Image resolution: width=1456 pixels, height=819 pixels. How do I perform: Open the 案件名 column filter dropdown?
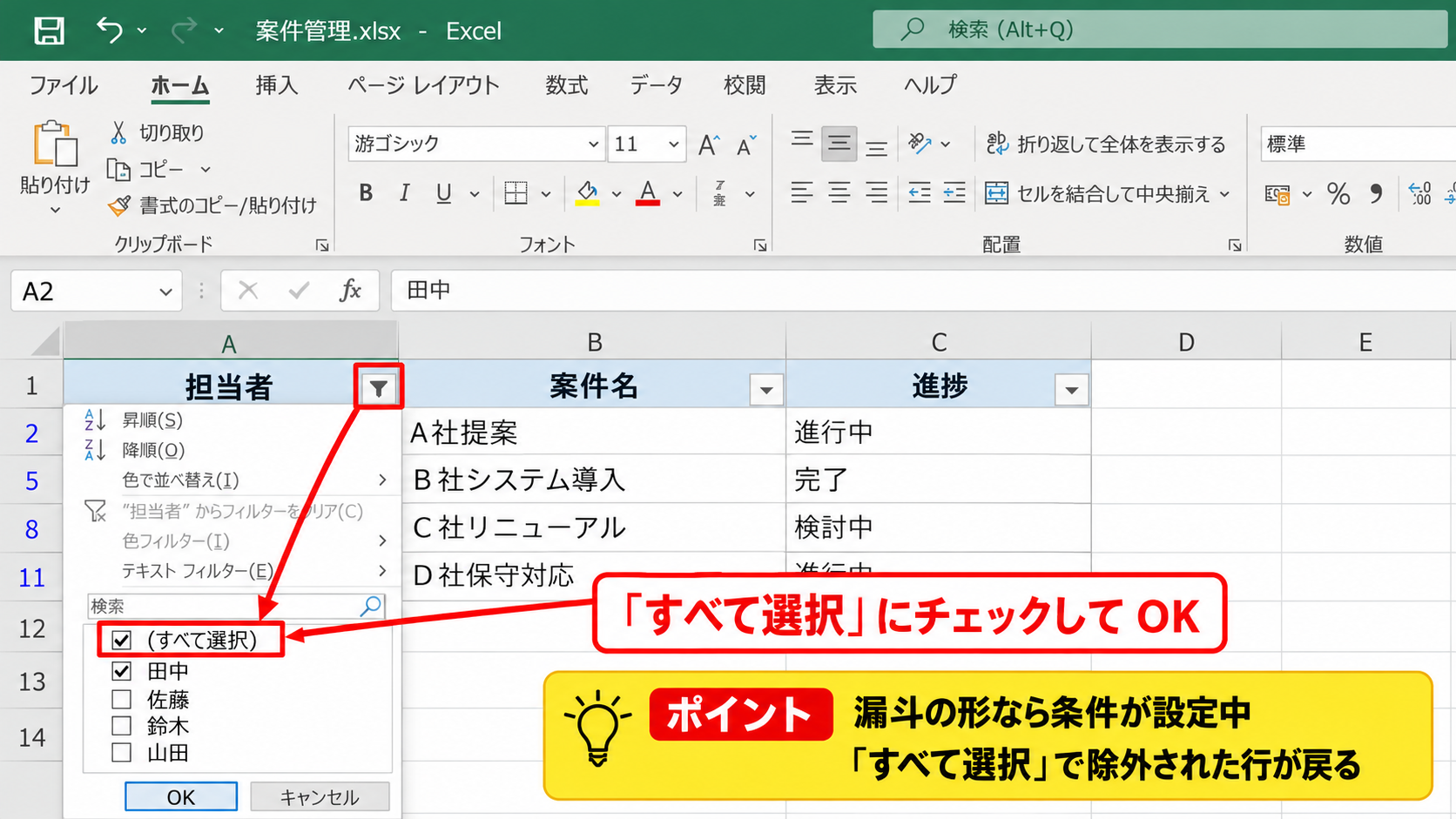tap(766, 390)
